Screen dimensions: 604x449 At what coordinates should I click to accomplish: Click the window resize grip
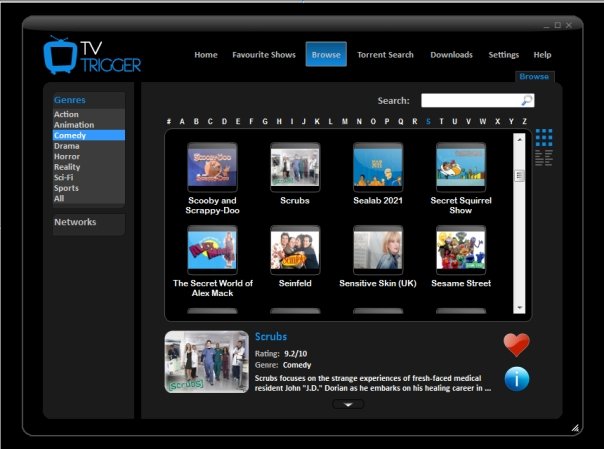pyautogui.click(x=575, y=428)
